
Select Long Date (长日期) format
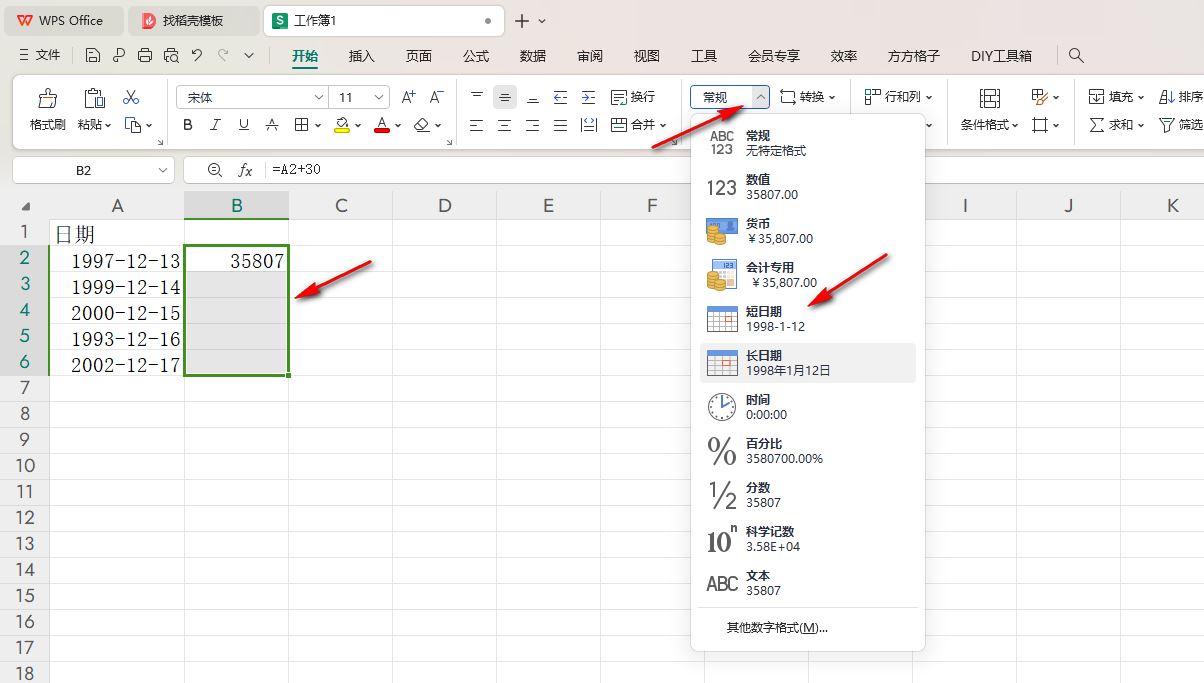tap(808, 363)
